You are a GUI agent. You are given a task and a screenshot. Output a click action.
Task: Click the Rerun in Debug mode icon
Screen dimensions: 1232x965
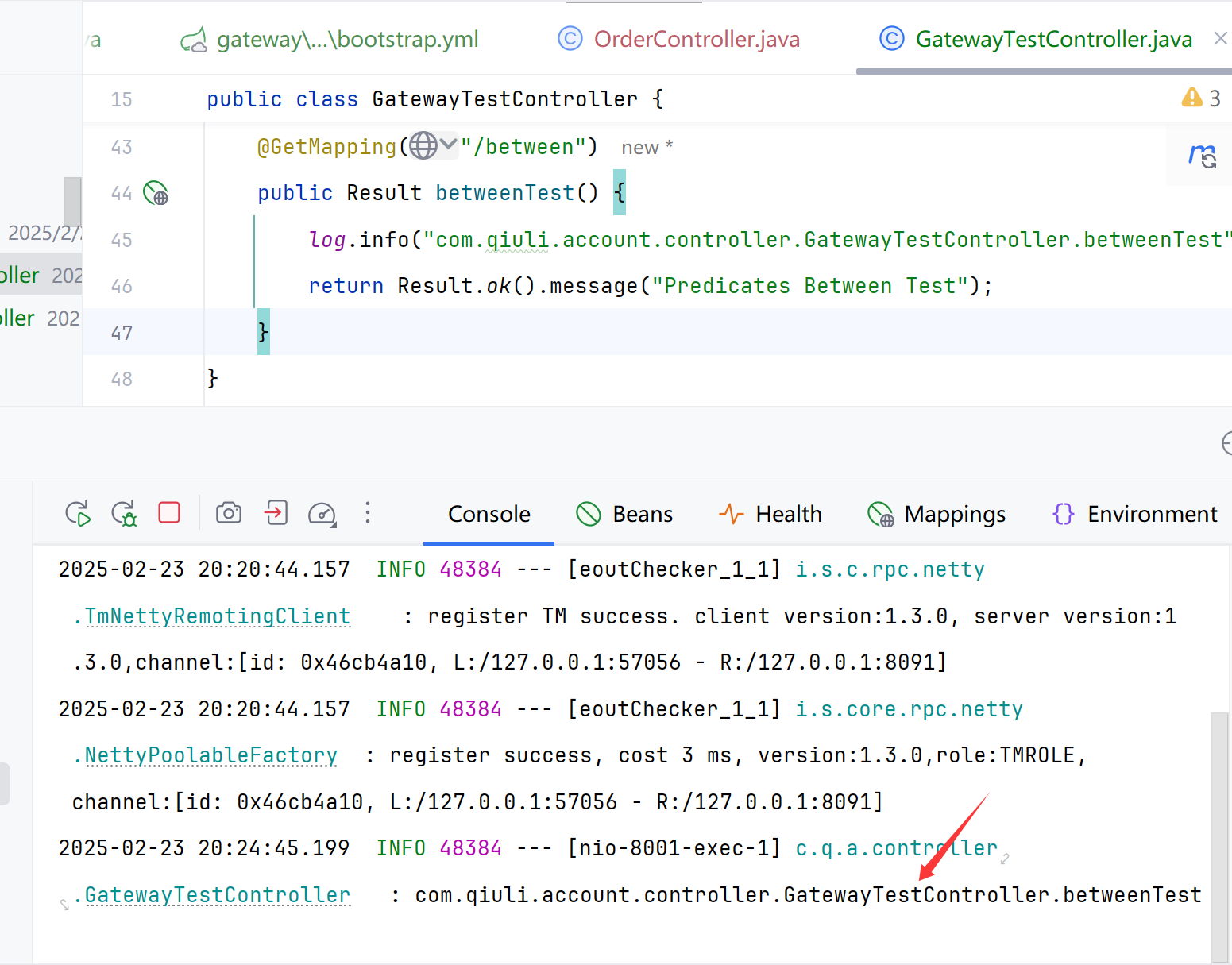124,514
